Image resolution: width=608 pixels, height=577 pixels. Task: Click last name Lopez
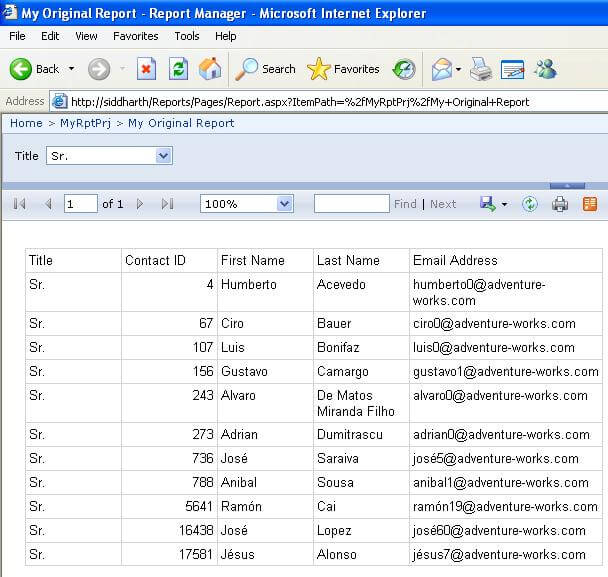(334, 530)
